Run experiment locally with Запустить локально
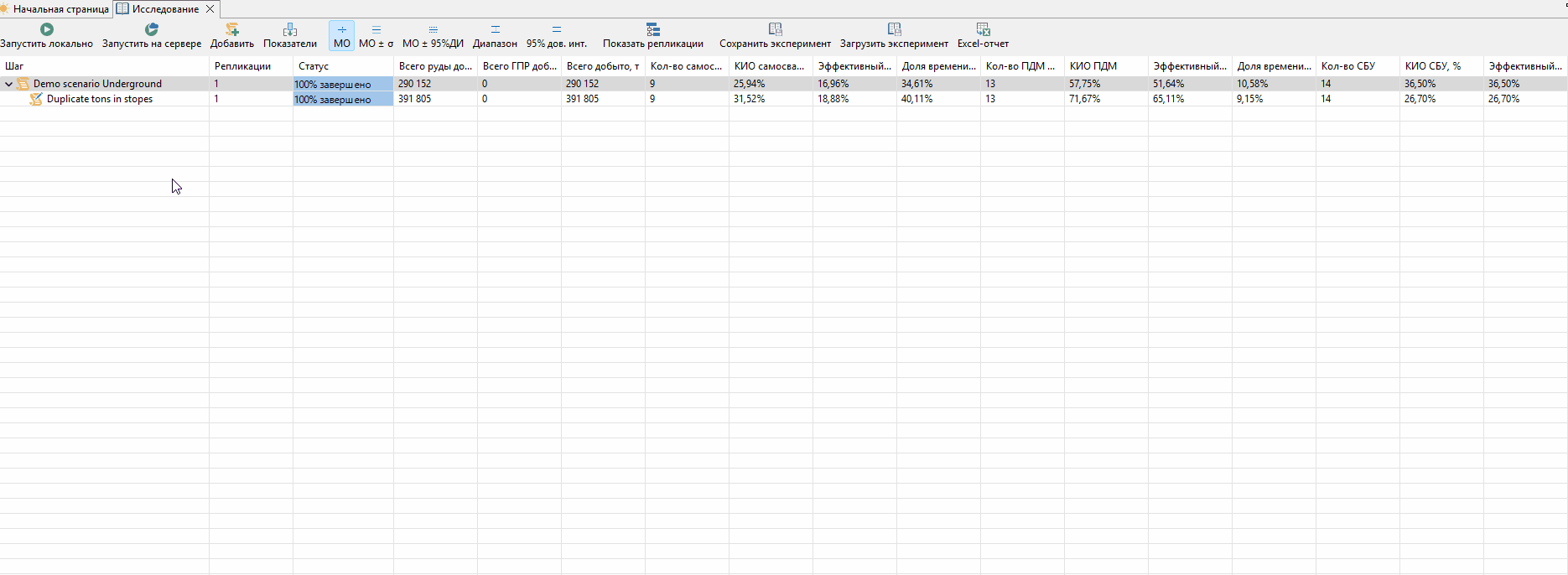 click(47, 36)
